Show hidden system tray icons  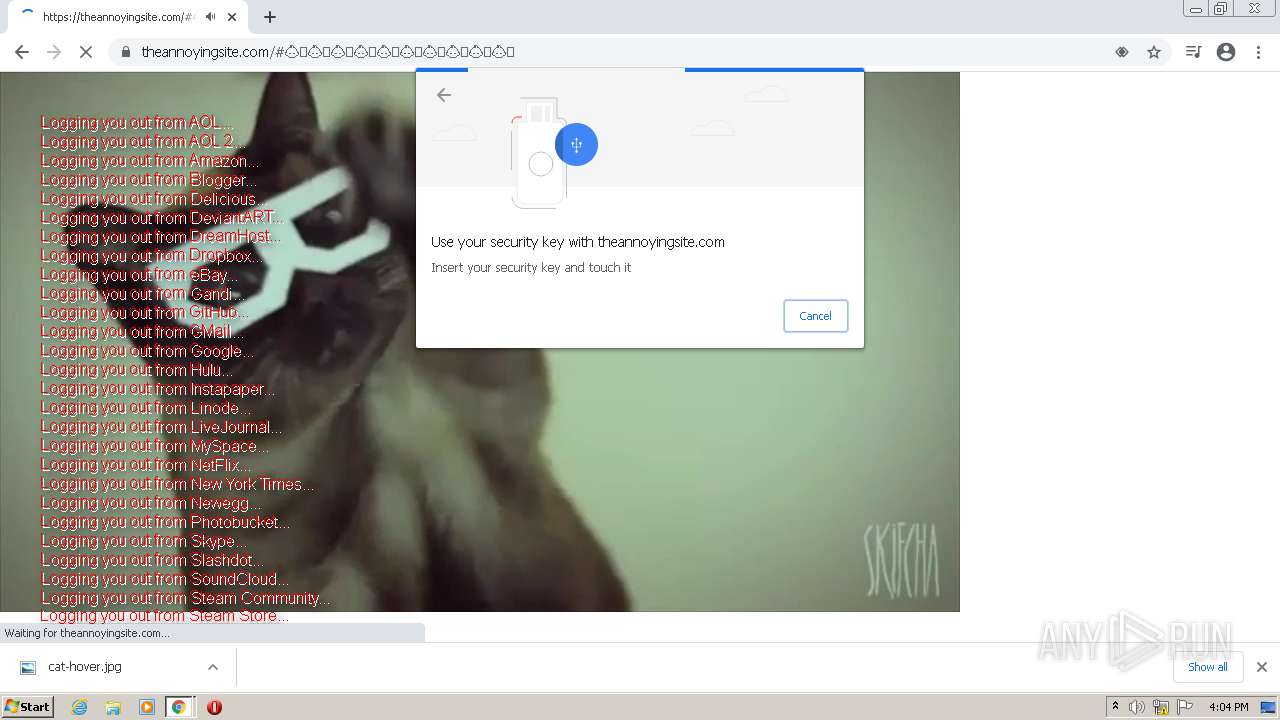coord(1115,707)
